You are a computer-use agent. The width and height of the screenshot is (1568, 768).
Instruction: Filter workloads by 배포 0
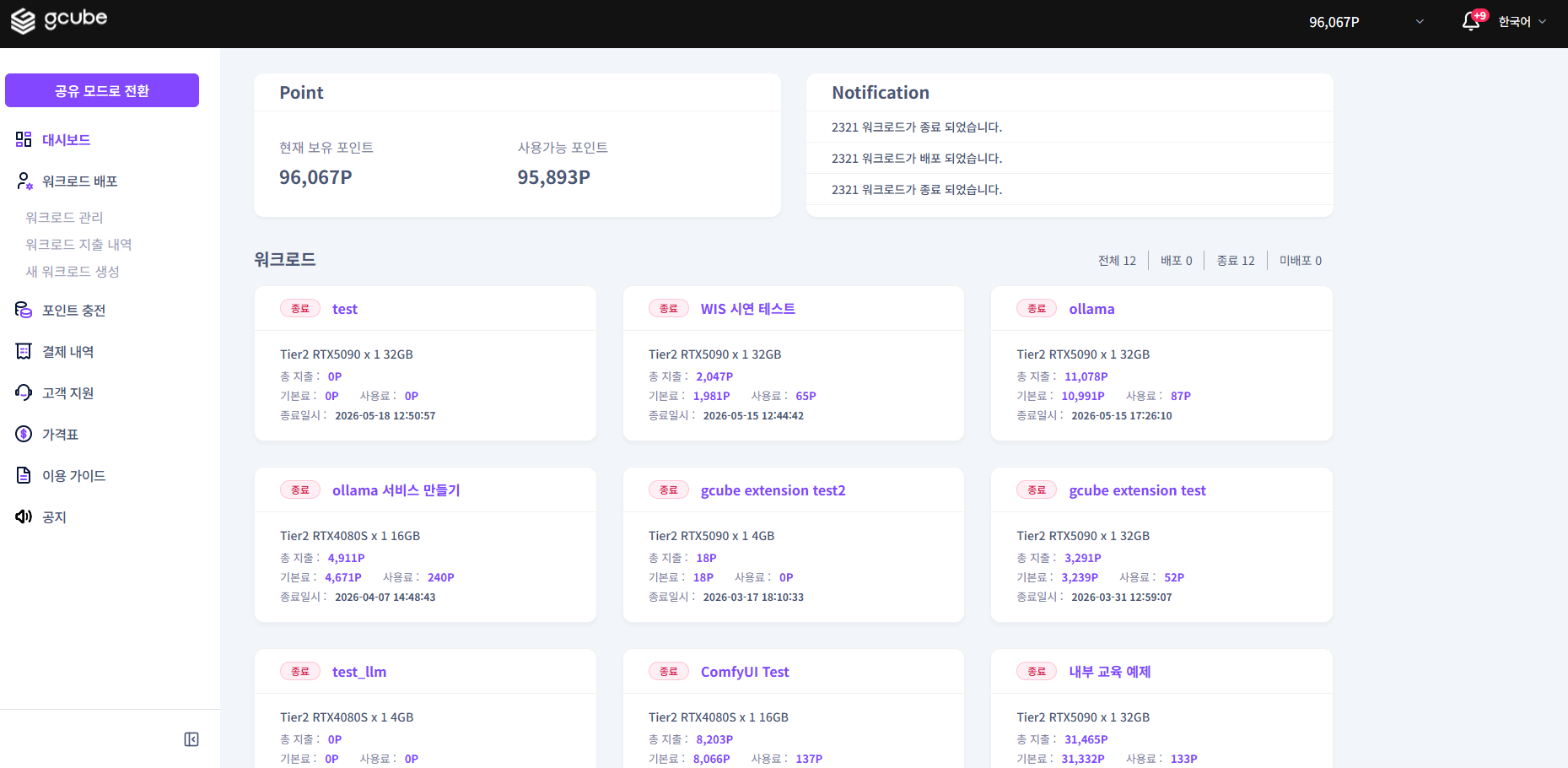[x=1176, y=260]
